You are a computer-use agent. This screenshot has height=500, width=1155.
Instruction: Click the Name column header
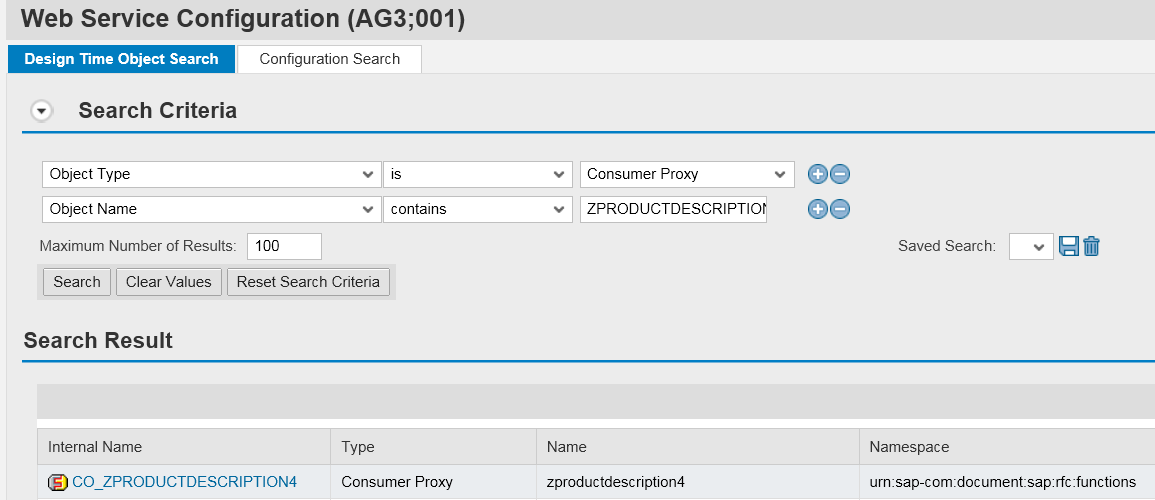pyautogui.click(x=698, y=447)
